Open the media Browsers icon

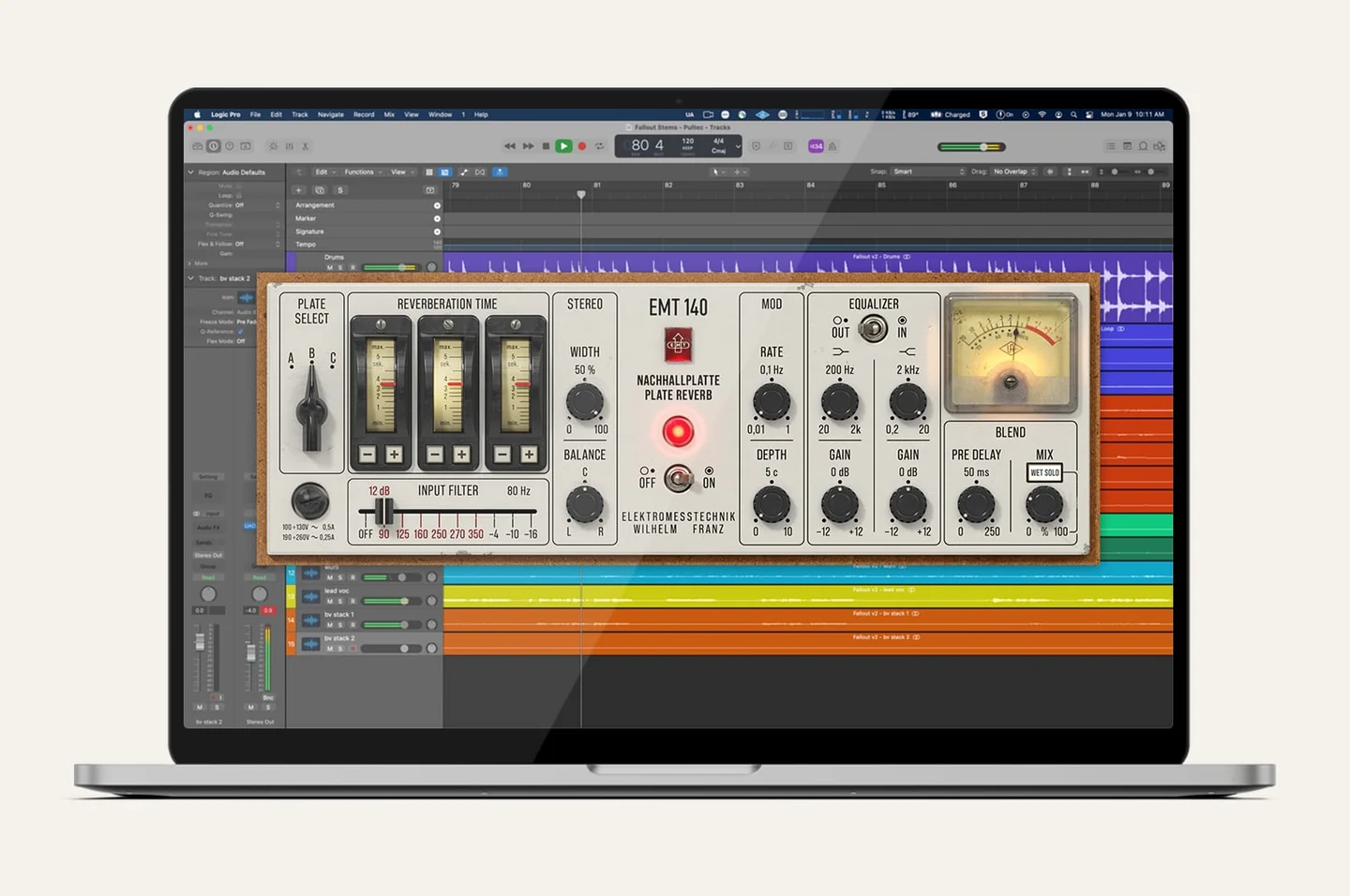point(1160,146)
